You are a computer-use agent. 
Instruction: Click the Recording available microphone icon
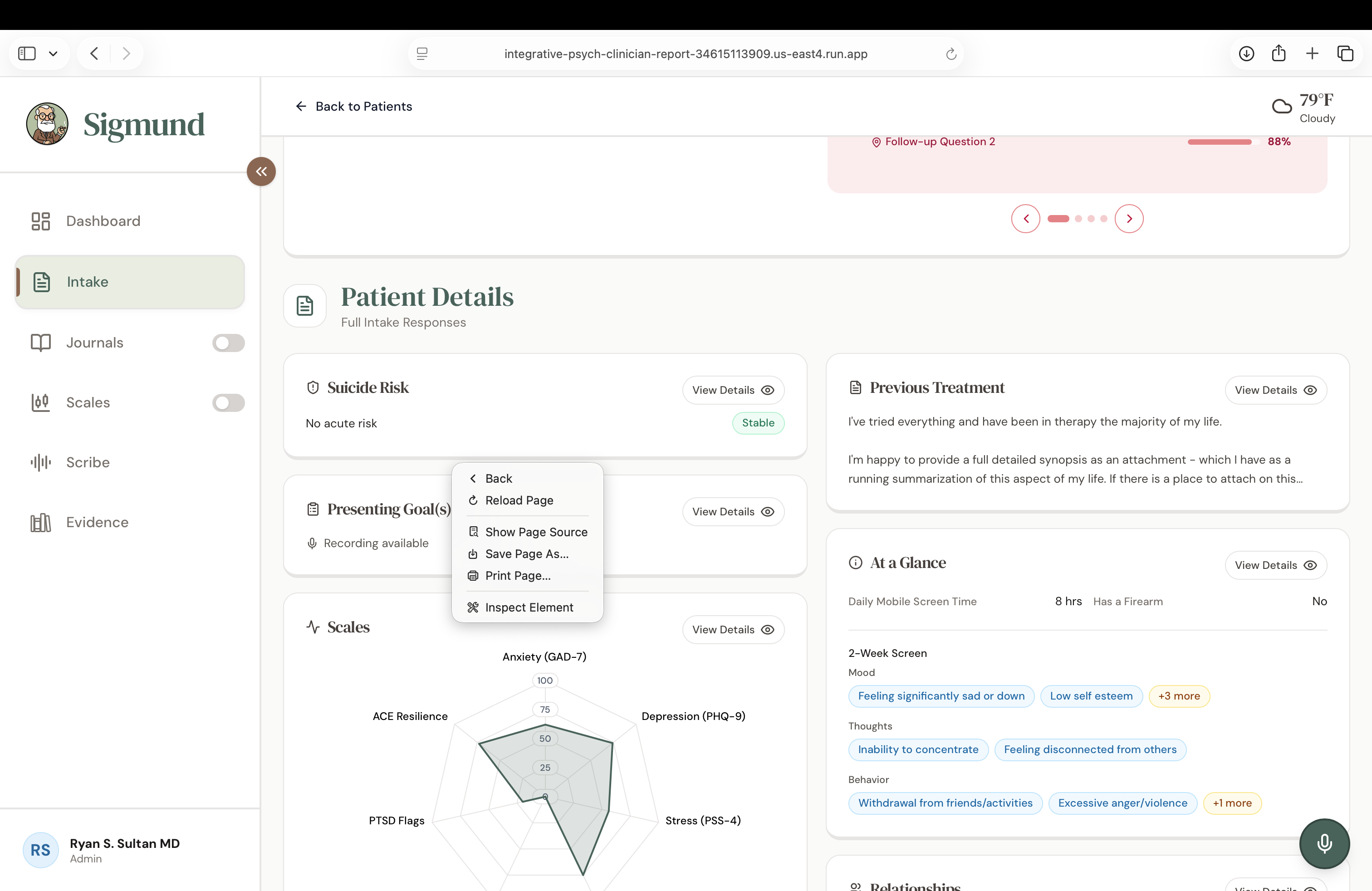(x=312, y=543)
